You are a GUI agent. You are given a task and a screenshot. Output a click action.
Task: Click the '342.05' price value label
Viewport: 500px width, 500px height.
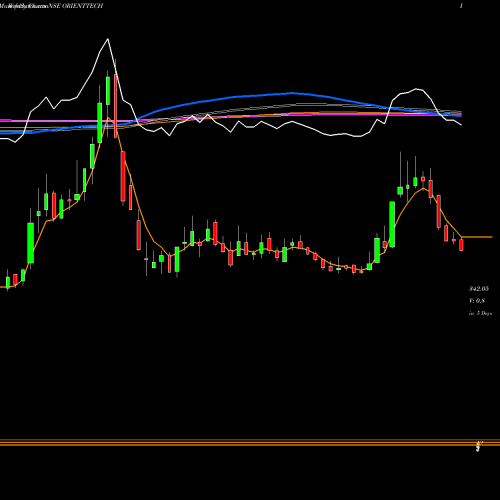(479, 289)
